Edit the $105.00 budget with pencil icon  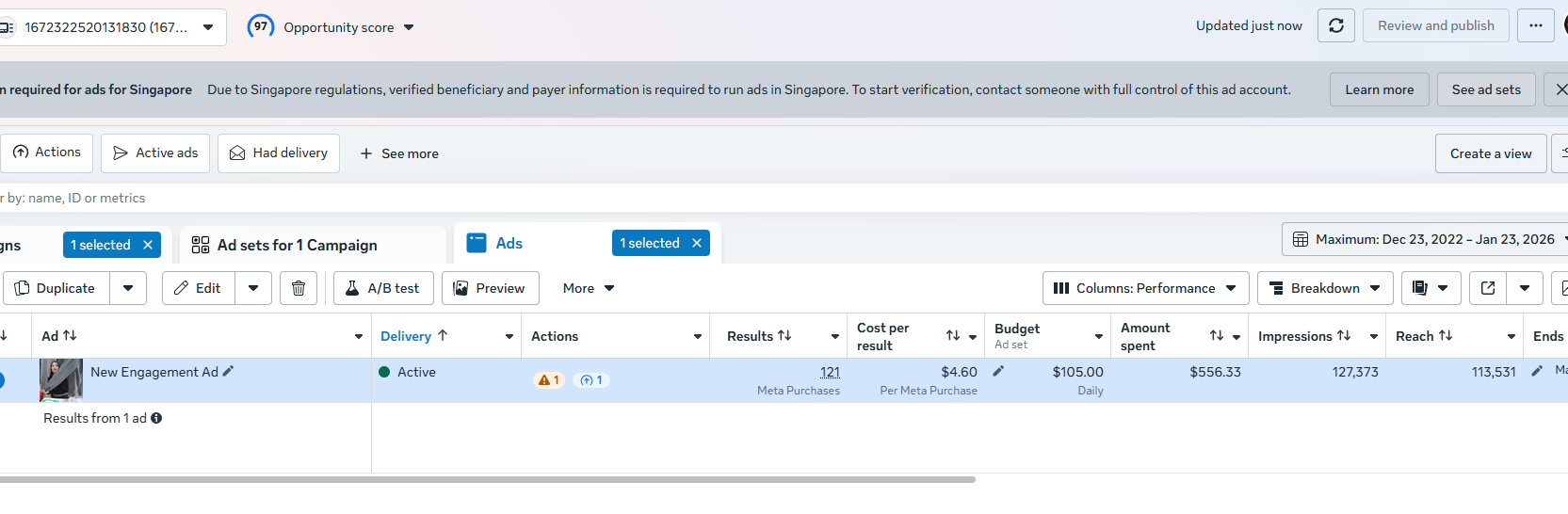coord(998,372)
